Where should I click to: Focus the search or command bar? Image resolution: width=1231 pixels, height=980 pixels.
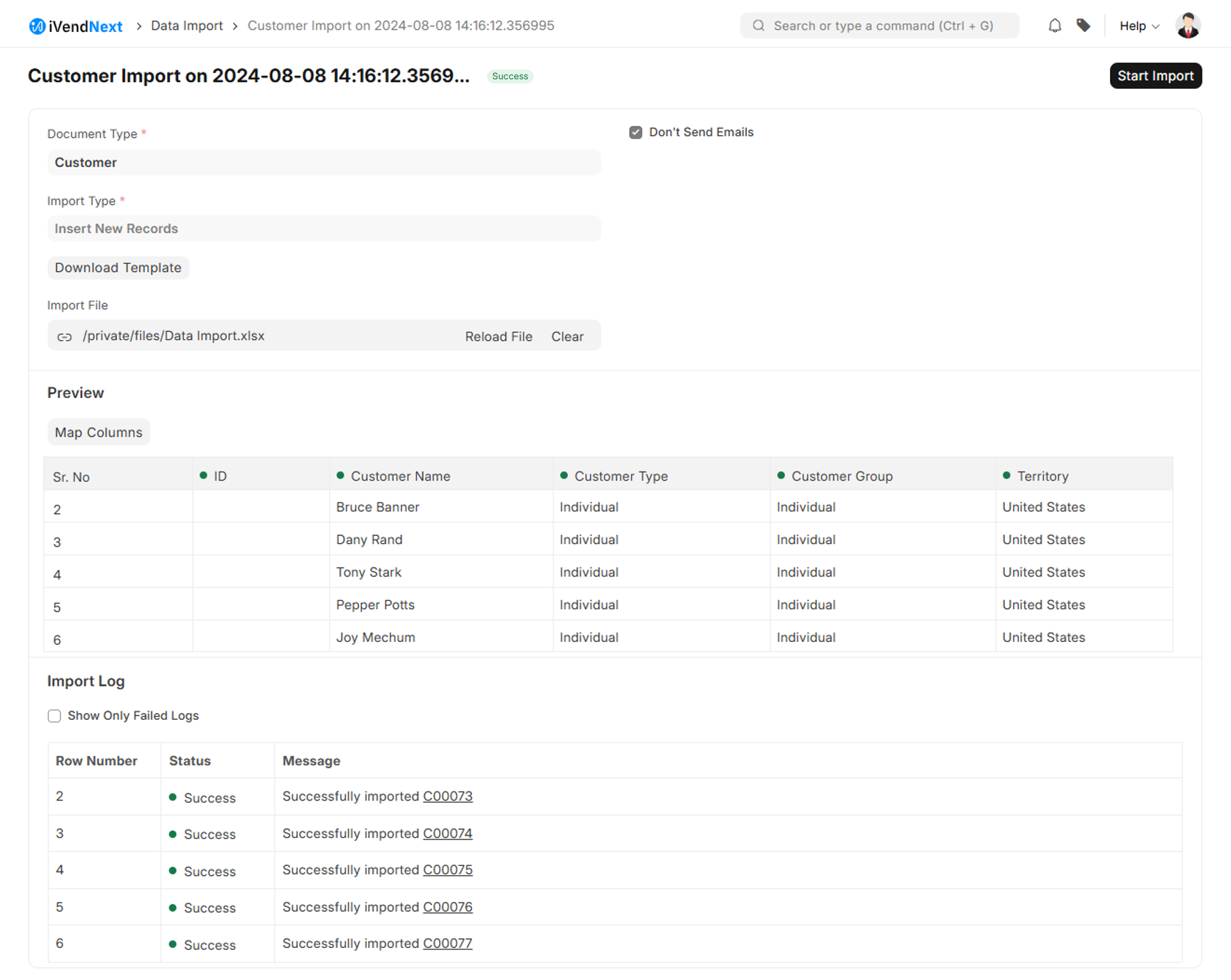coord(879,26)
